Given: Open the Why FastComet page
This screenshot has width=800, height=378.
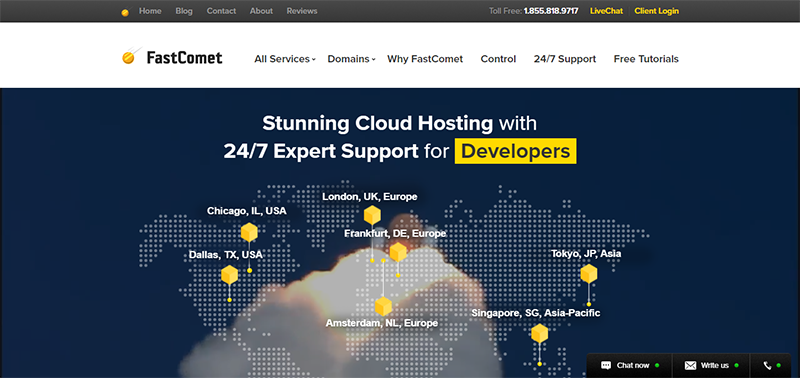Looking at the screenshot, I should (425, 59).
